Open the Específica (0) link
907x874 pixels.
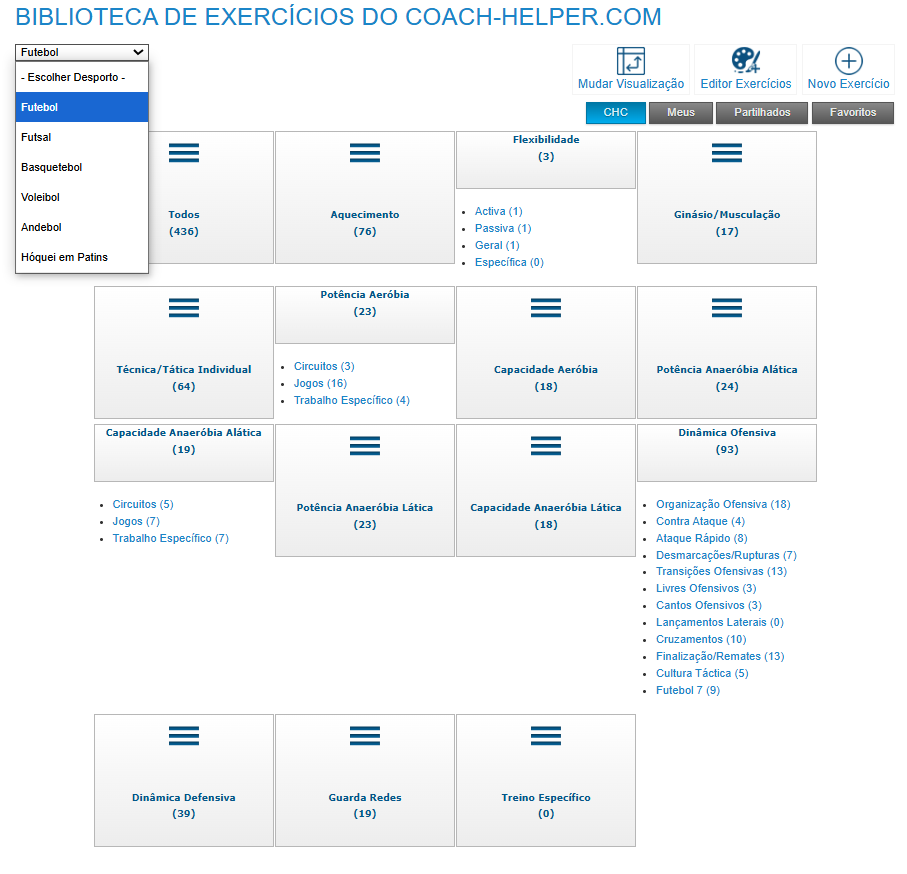tap(509, 263)
